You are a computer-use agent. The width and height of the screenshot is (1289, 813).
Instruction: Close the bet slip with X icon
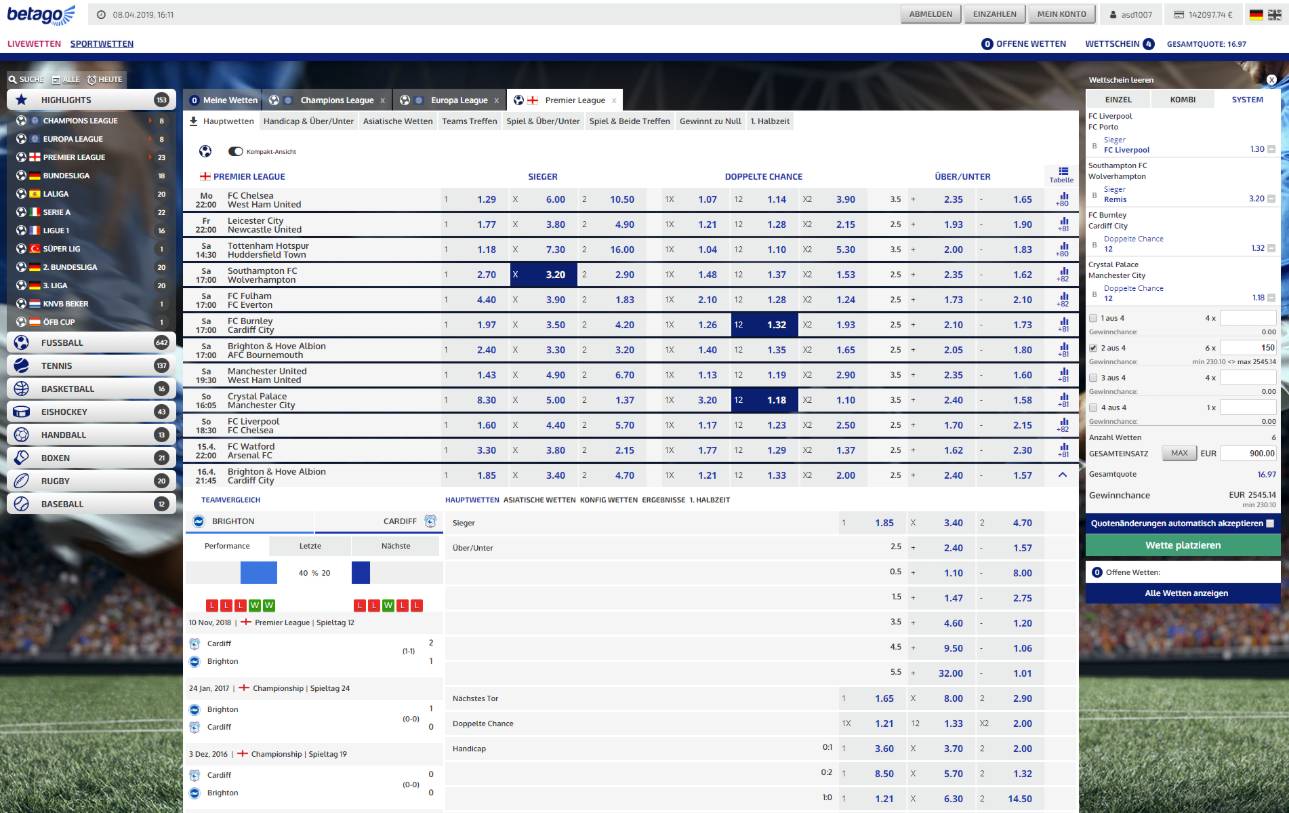click(1271, 79)
